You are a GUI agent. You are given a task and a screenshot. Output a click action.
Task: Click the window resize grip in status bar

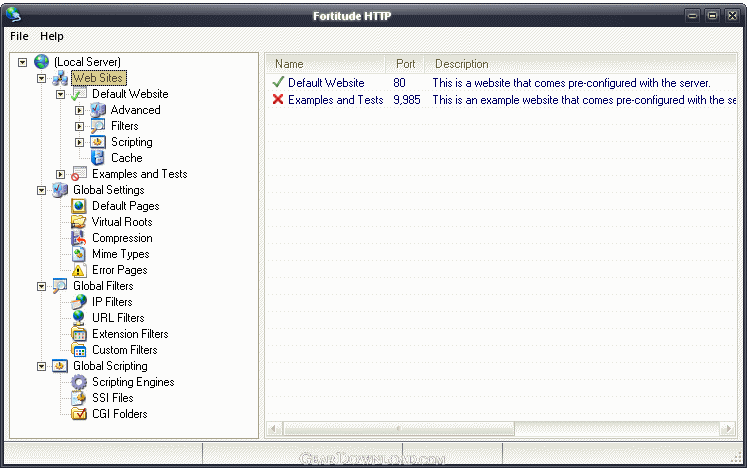[736, 457]
